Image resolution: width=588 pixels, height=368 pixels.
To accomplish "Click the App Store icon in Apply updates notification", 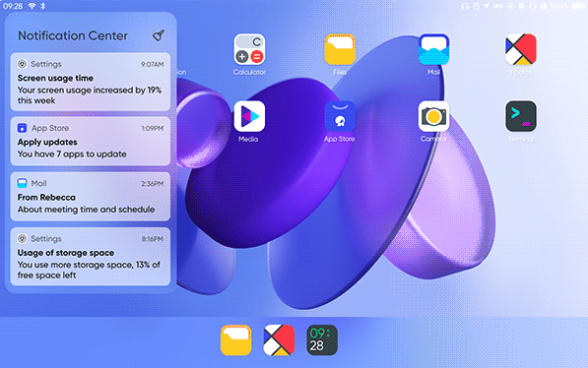I will (x=22, y=128).
